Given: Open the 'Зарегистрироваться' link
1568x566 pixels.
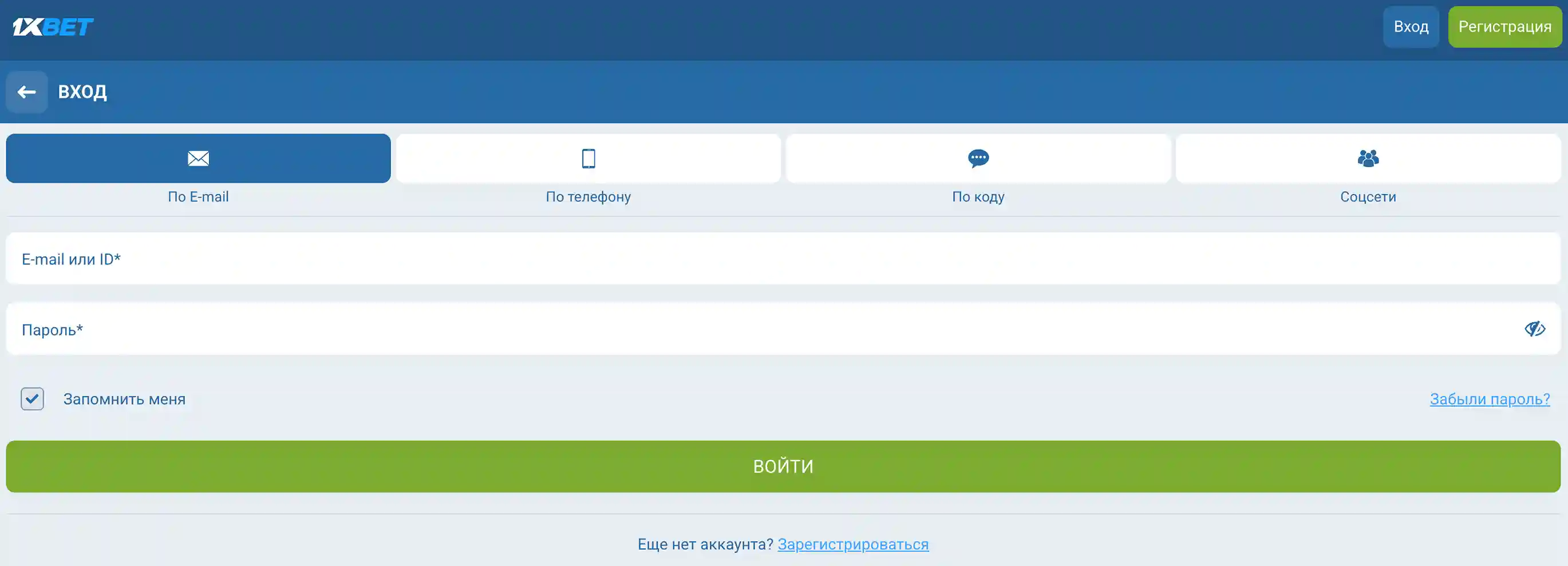Looking at the screenshot, I should [x=853, y=544].
